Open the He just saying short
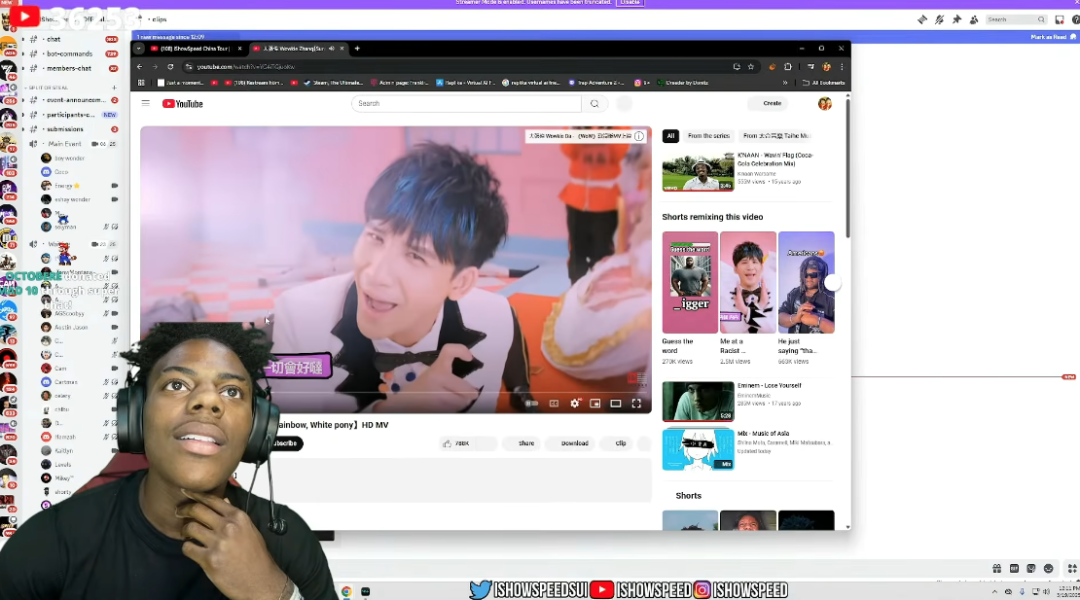 click(806, 282)
